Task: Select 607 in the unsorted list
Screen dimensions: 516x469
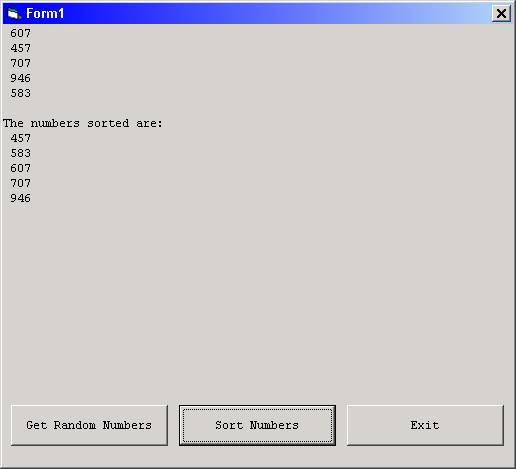Action: [20, 33]
